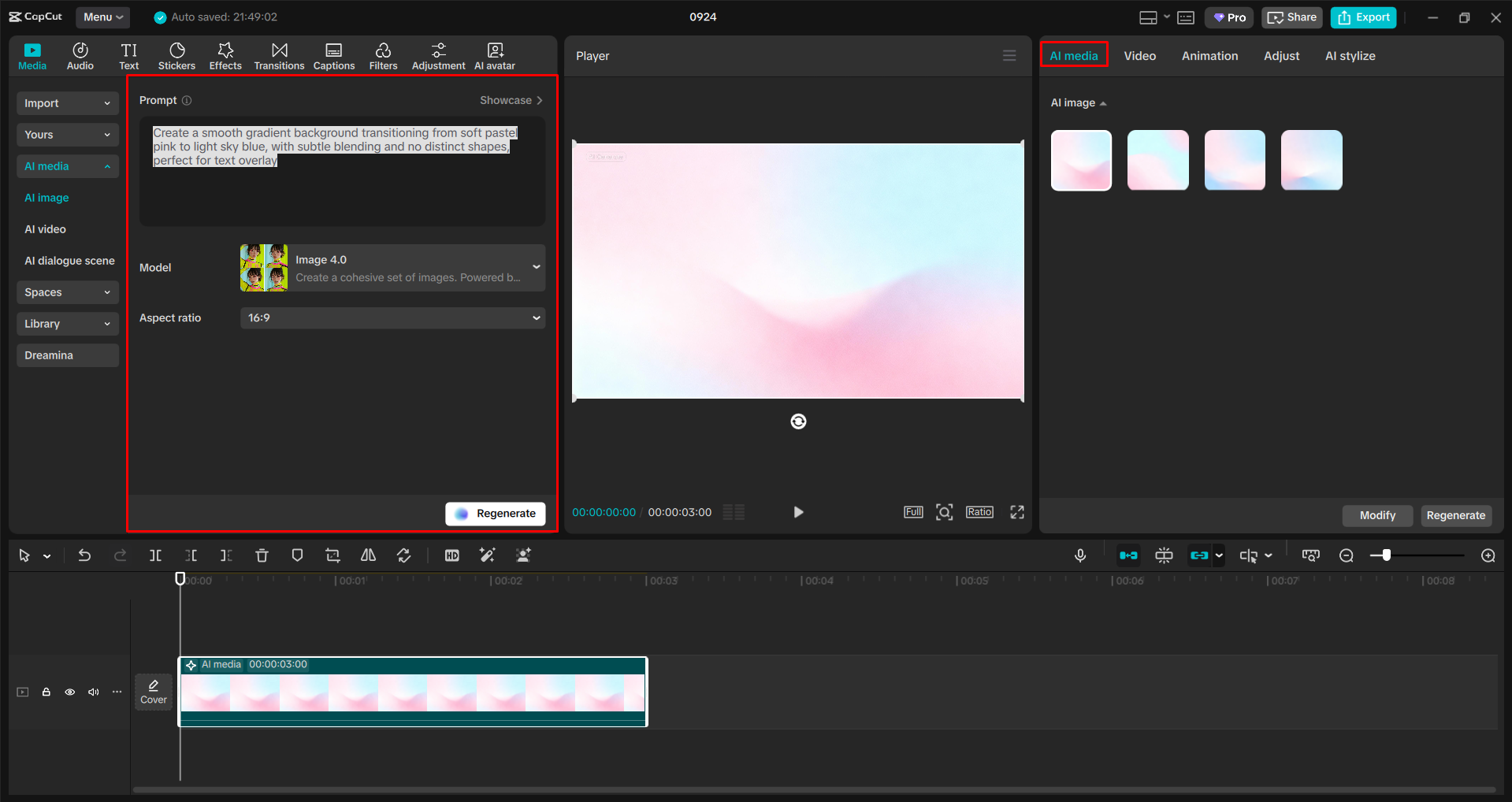Image resolution: width=1512 pixels, height=802 pixels.
Task: Click the Export button
Action: click(1363, 17)
